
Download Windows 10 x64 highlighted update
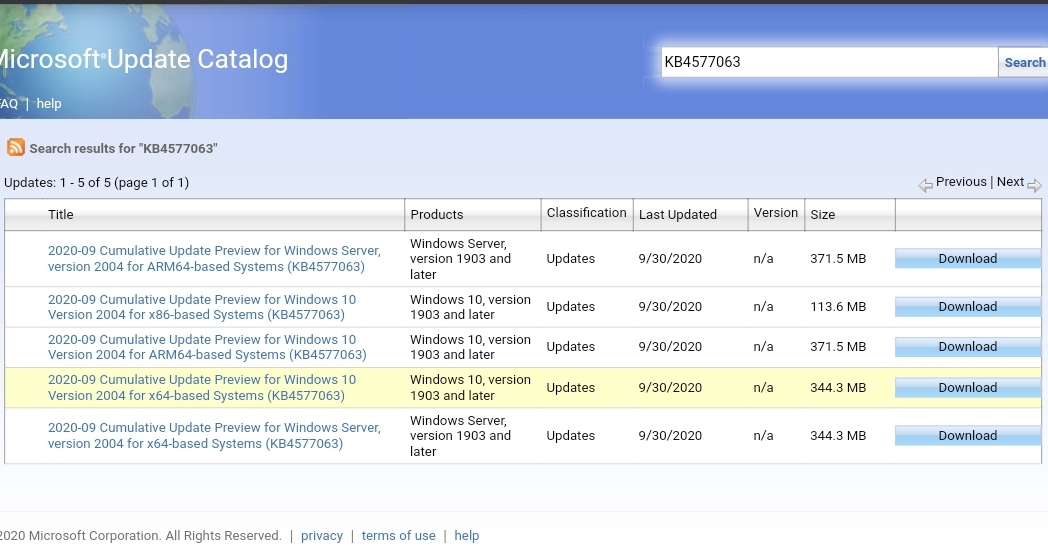point(968,388)
